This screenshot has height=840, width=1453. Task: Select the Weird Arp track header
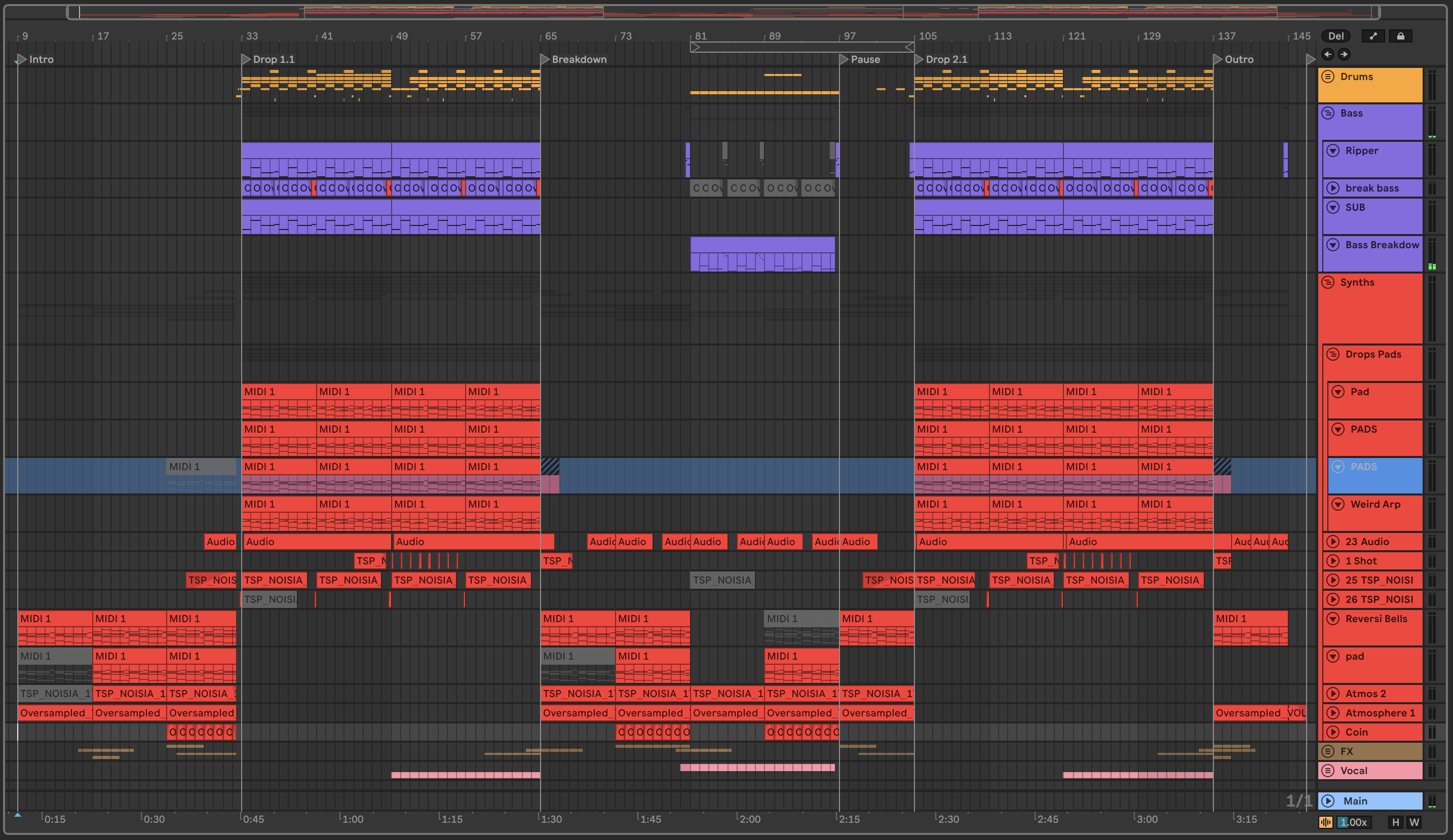[1375, 505]
